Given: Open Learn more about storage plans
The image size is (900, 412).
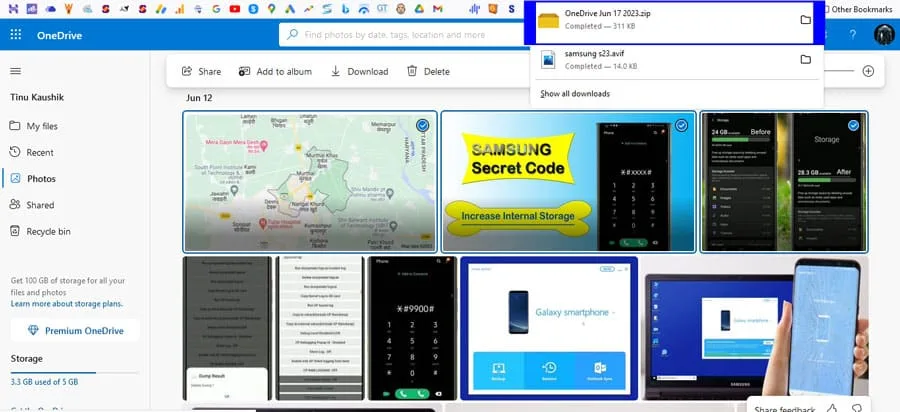Looking at the screenshot, I should [x=67, y=304].
